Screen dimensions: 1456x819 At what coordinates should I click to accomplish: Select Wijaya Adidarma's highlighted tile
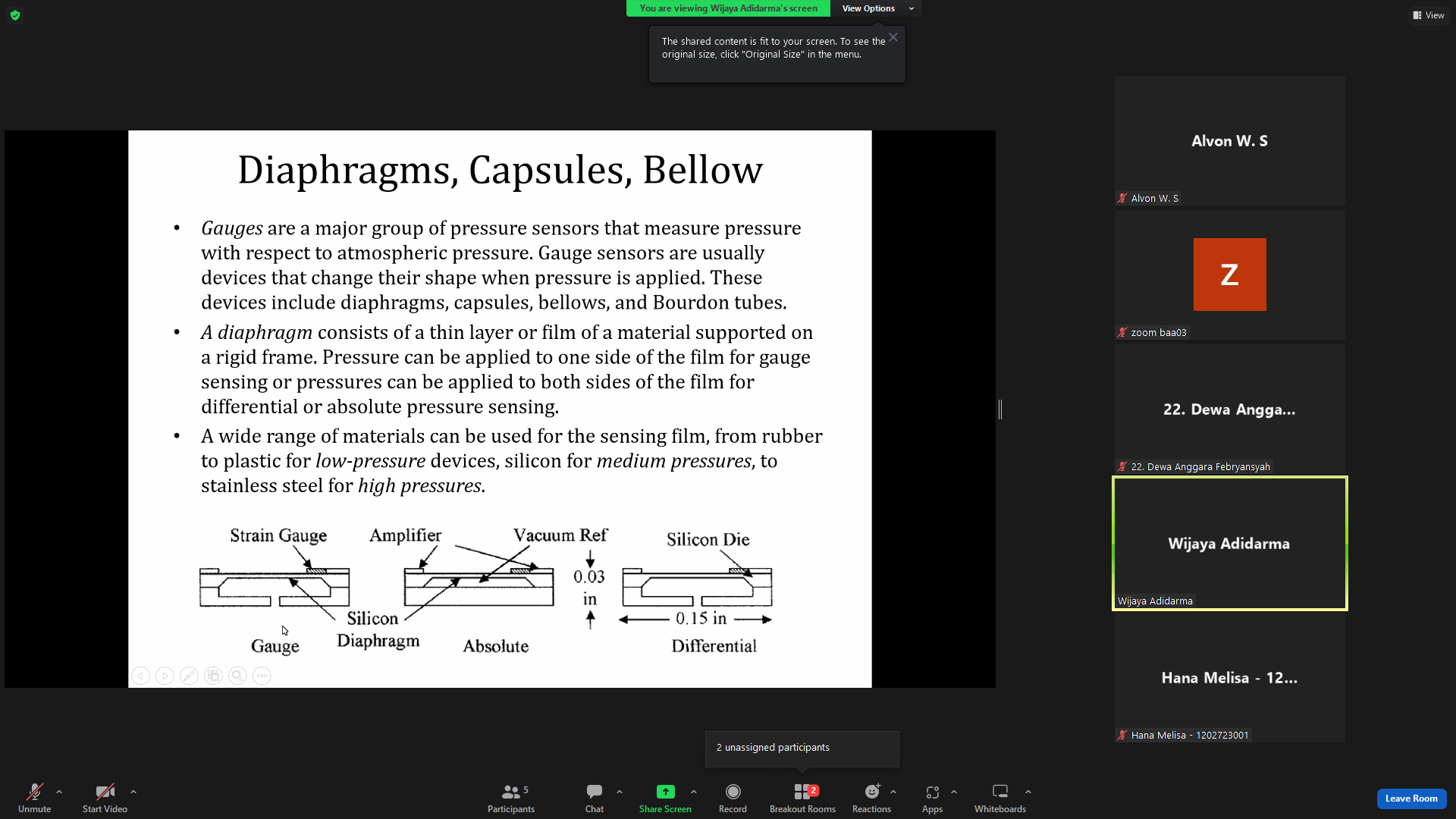point(1229,543)
